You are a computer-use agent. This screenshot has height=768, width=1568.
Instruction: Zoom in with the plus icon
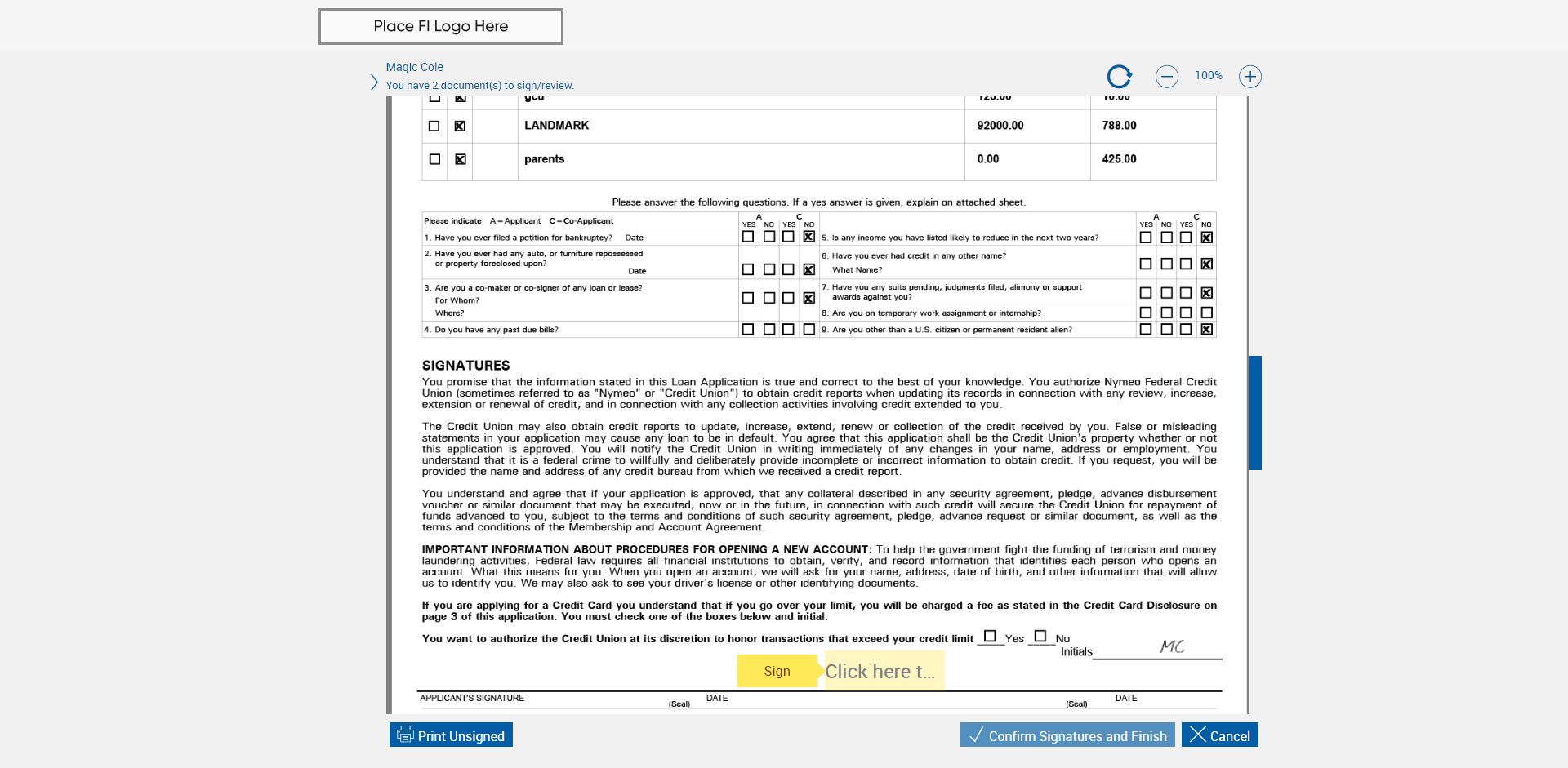pyautogui.click(x=1250, y=77)
